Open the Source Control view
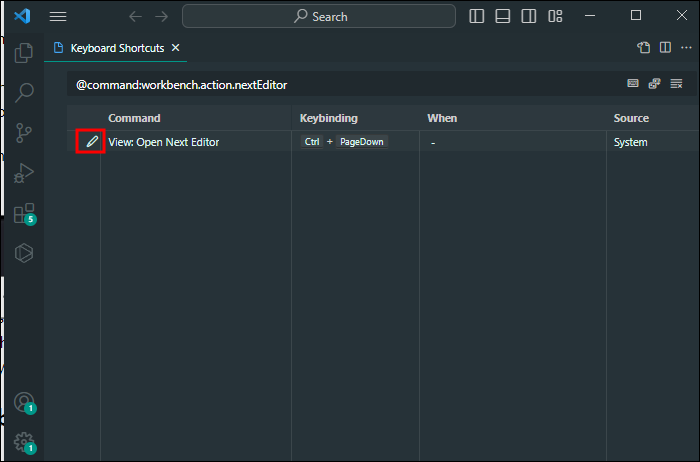 [24, 133]
